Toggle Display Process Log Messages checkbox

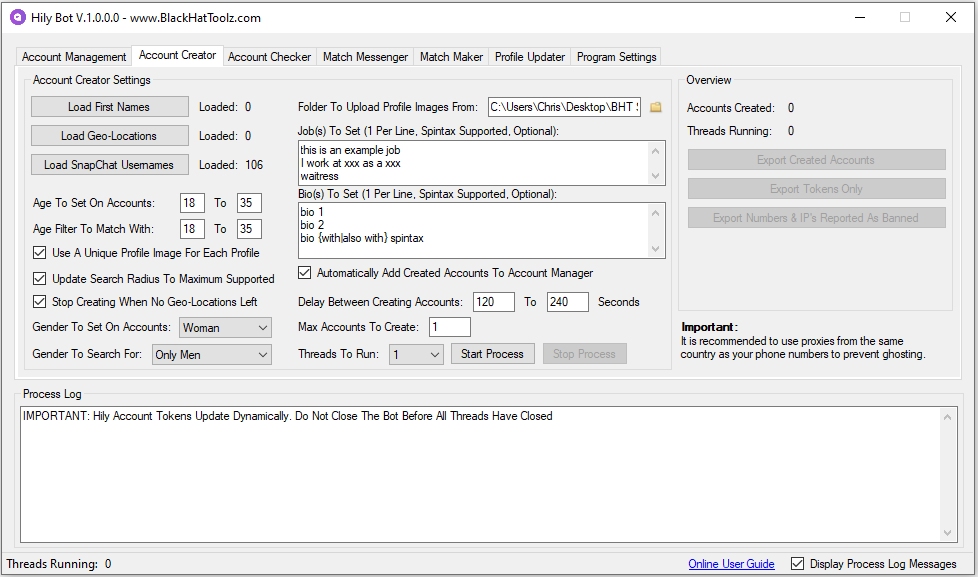click(x=797, y=564)
